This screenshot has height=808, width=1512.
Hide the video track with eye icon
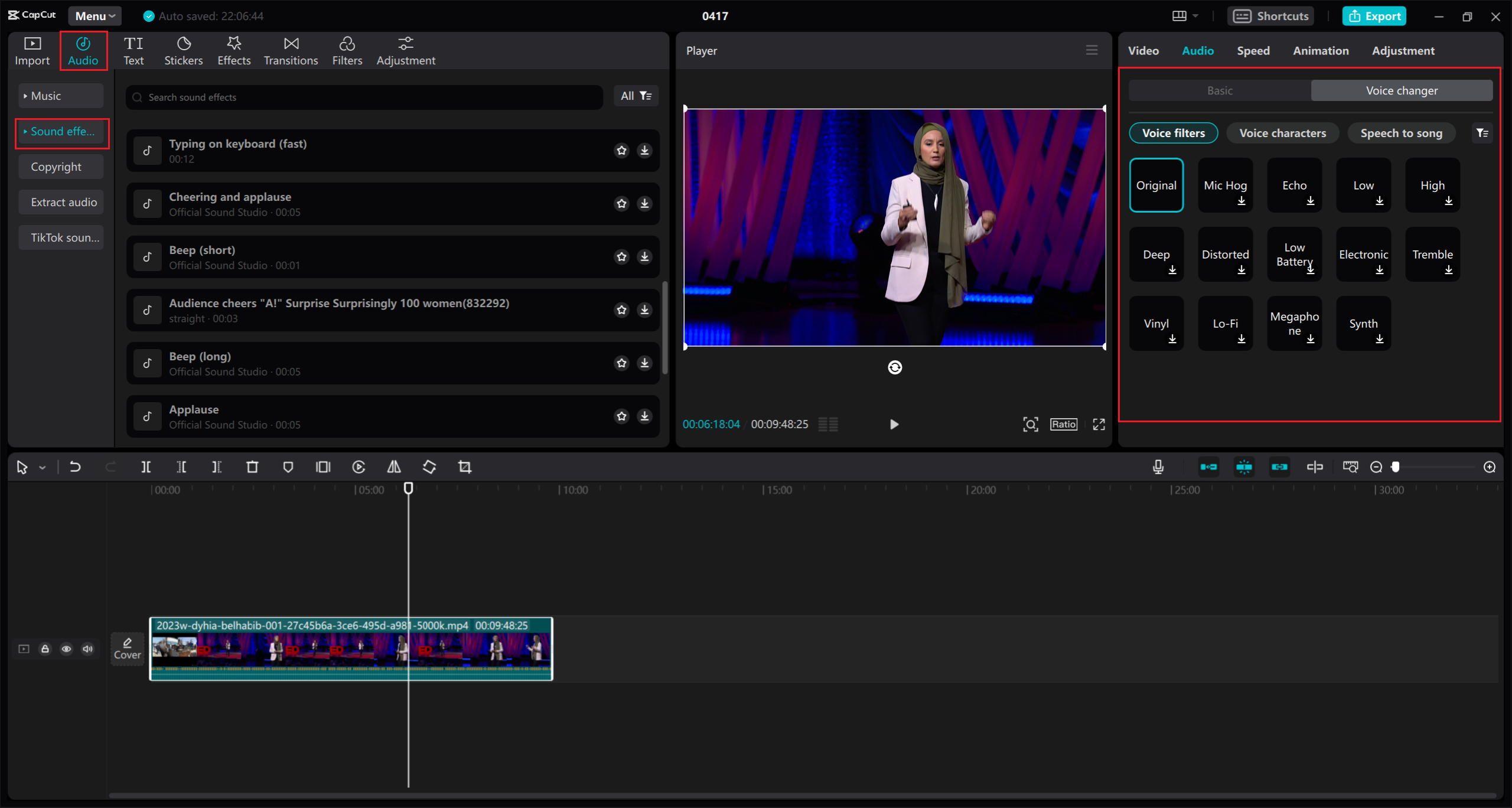66,649
